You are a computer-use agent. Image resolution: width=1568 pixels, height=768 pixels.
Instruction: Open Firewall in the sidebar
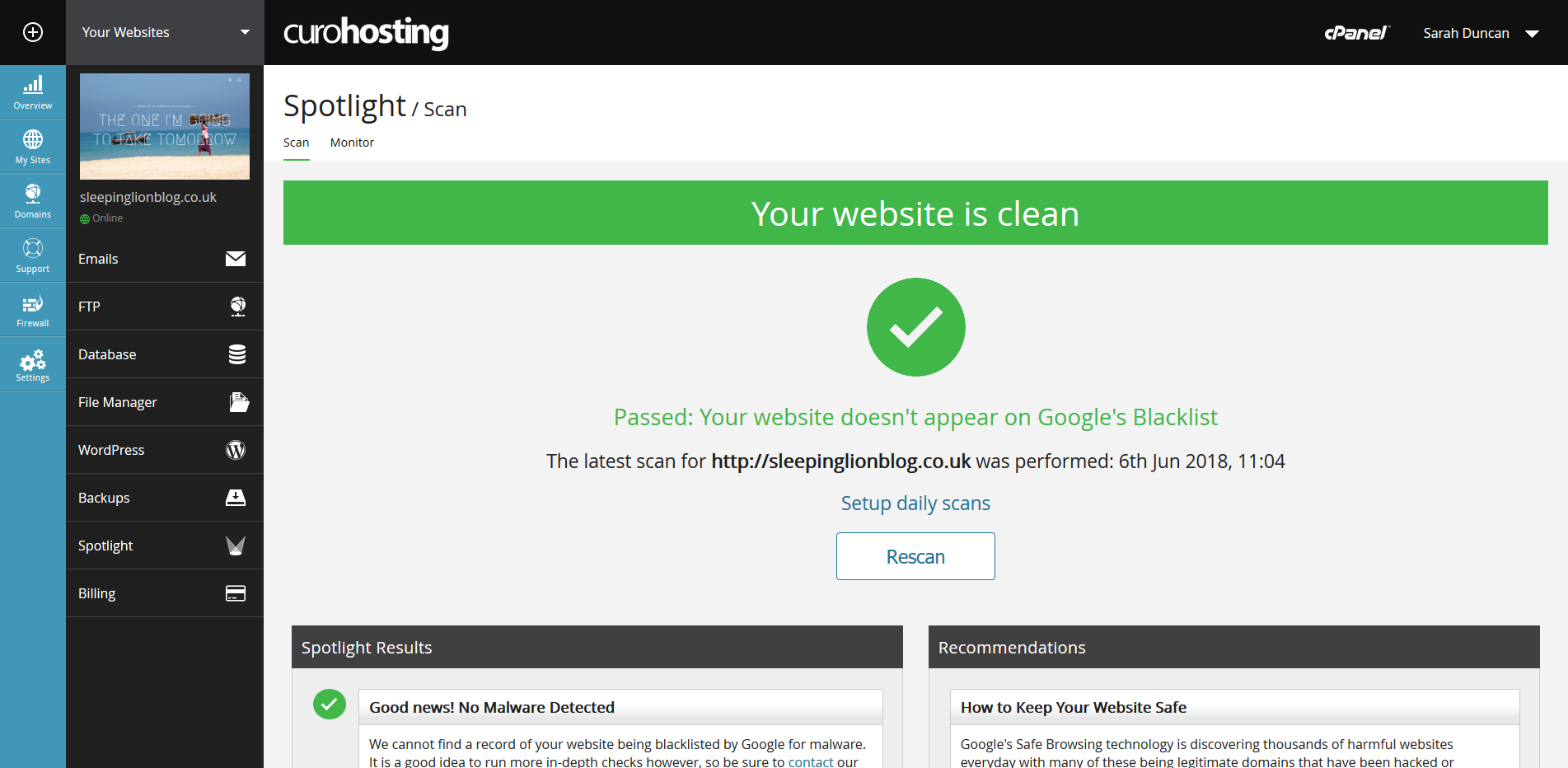pos(33,310)
